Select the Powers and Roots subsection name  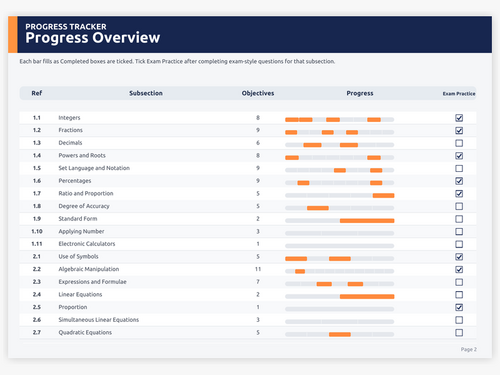[x=82, y=155]
